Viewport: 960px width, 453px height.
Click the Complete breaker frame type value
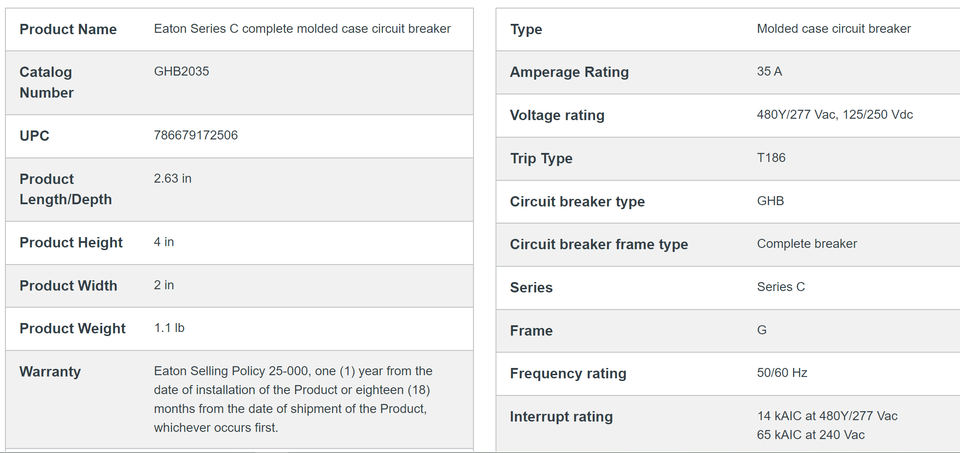coord(807,244)
